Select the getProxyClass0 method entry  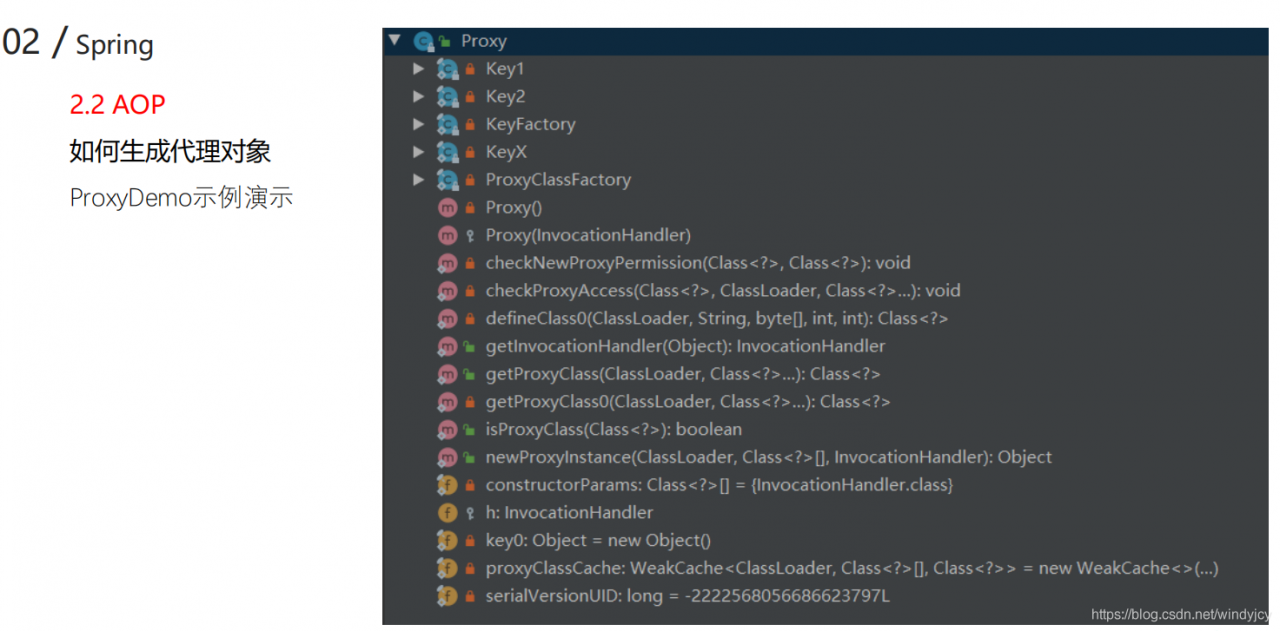(687, 402)
